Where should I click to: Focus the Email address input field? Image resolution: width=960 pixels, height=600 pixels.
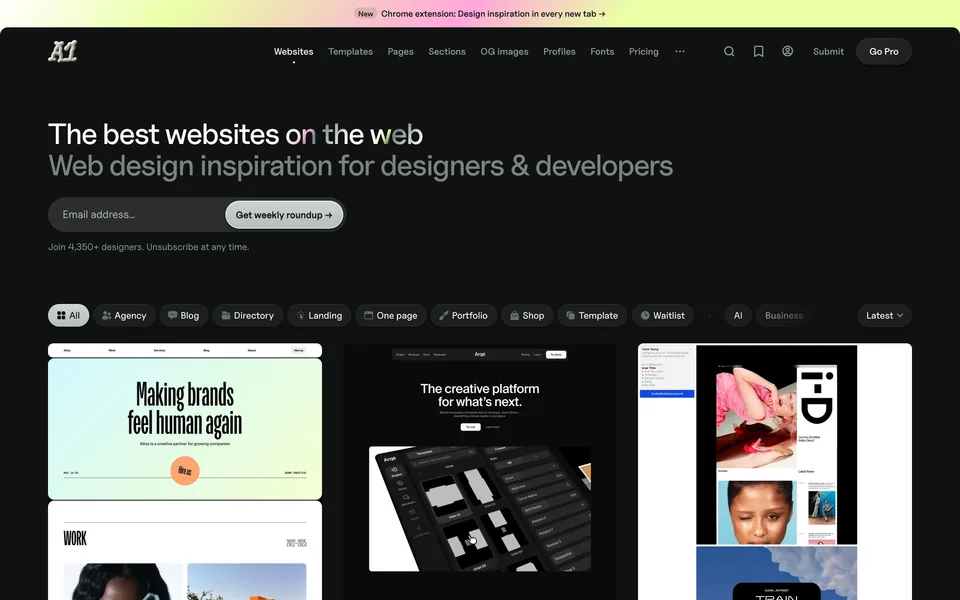tap(138, 215)
